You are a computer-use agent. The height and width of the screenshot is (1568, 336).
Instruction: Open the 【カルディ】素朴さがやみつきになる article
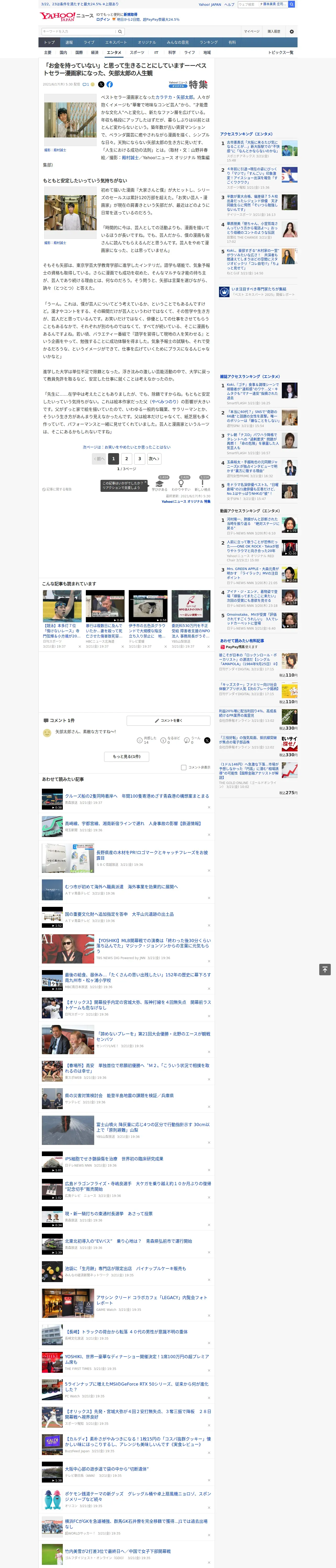tap(138, 1442)
